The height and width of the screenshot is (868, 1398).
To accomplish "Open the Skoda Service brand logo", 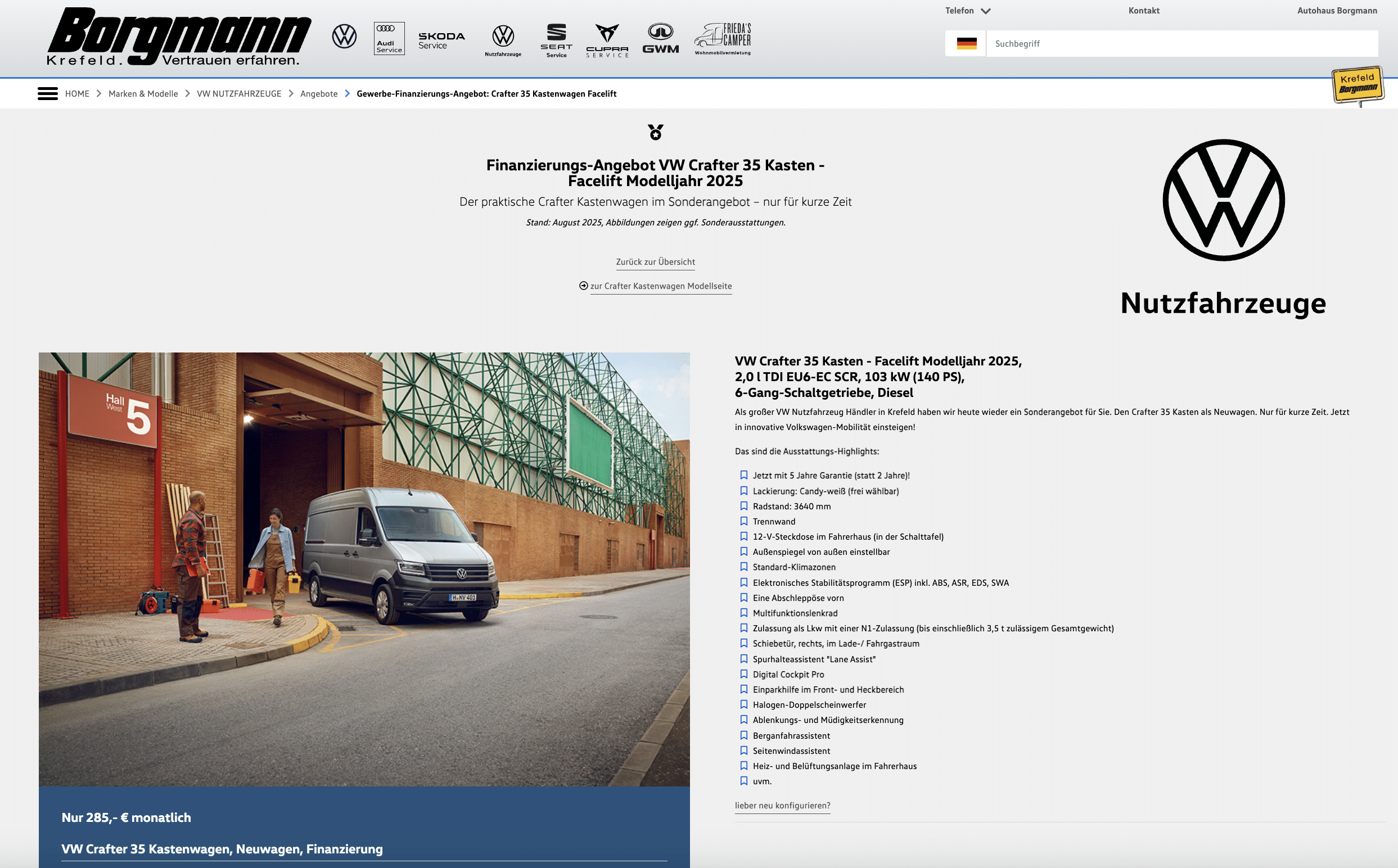I will (441, 40).
